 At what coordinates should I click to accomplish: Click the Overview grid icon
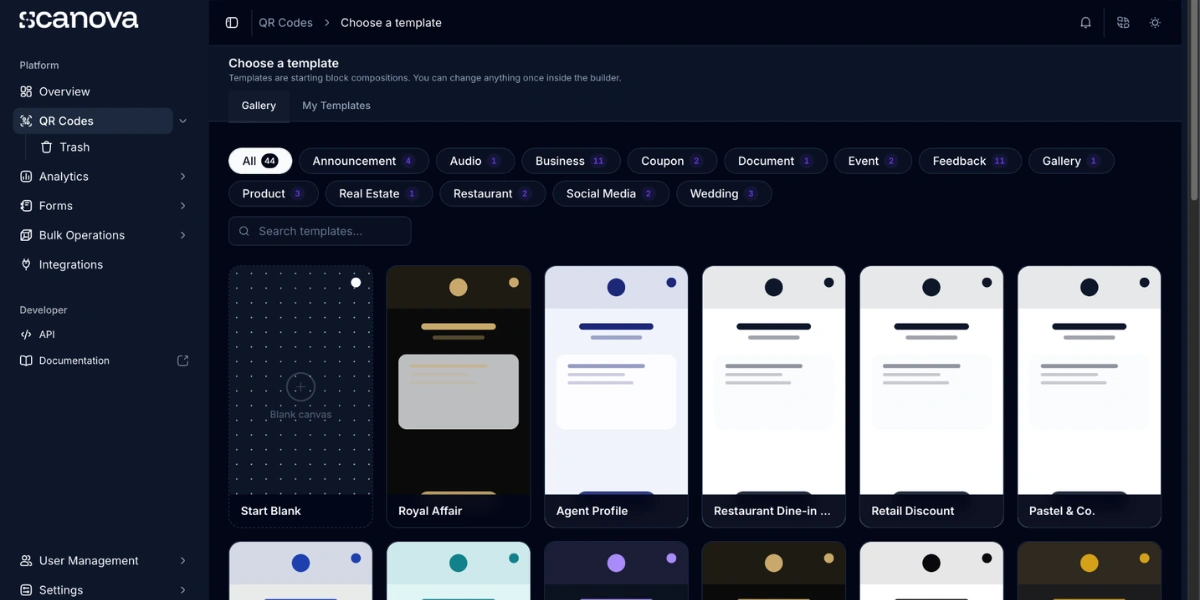click(26, 91)
